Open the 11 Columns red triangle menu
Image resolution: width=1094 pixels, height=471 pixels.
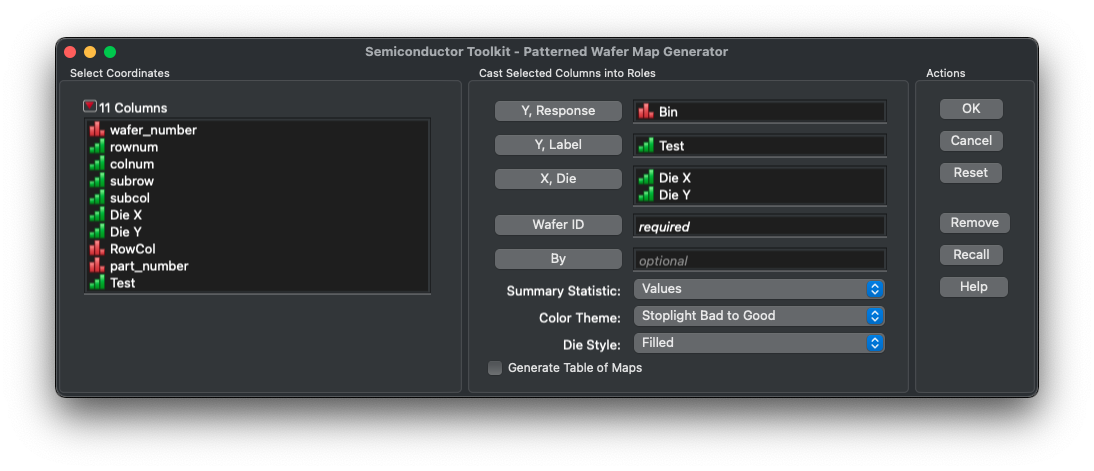click(90, 107)
